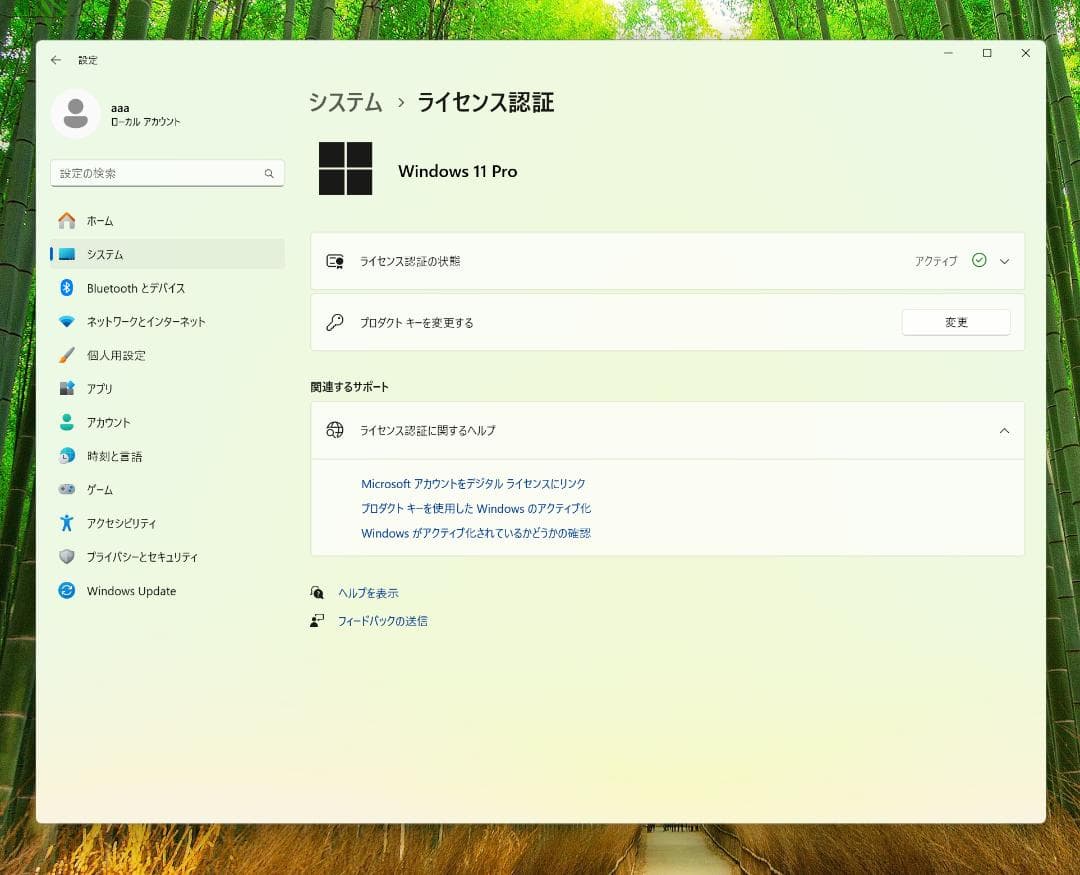The width and height of the screenshot is (1080, 875).
Task: Click the フィードバックの送信 link
Action: point(382,621)
